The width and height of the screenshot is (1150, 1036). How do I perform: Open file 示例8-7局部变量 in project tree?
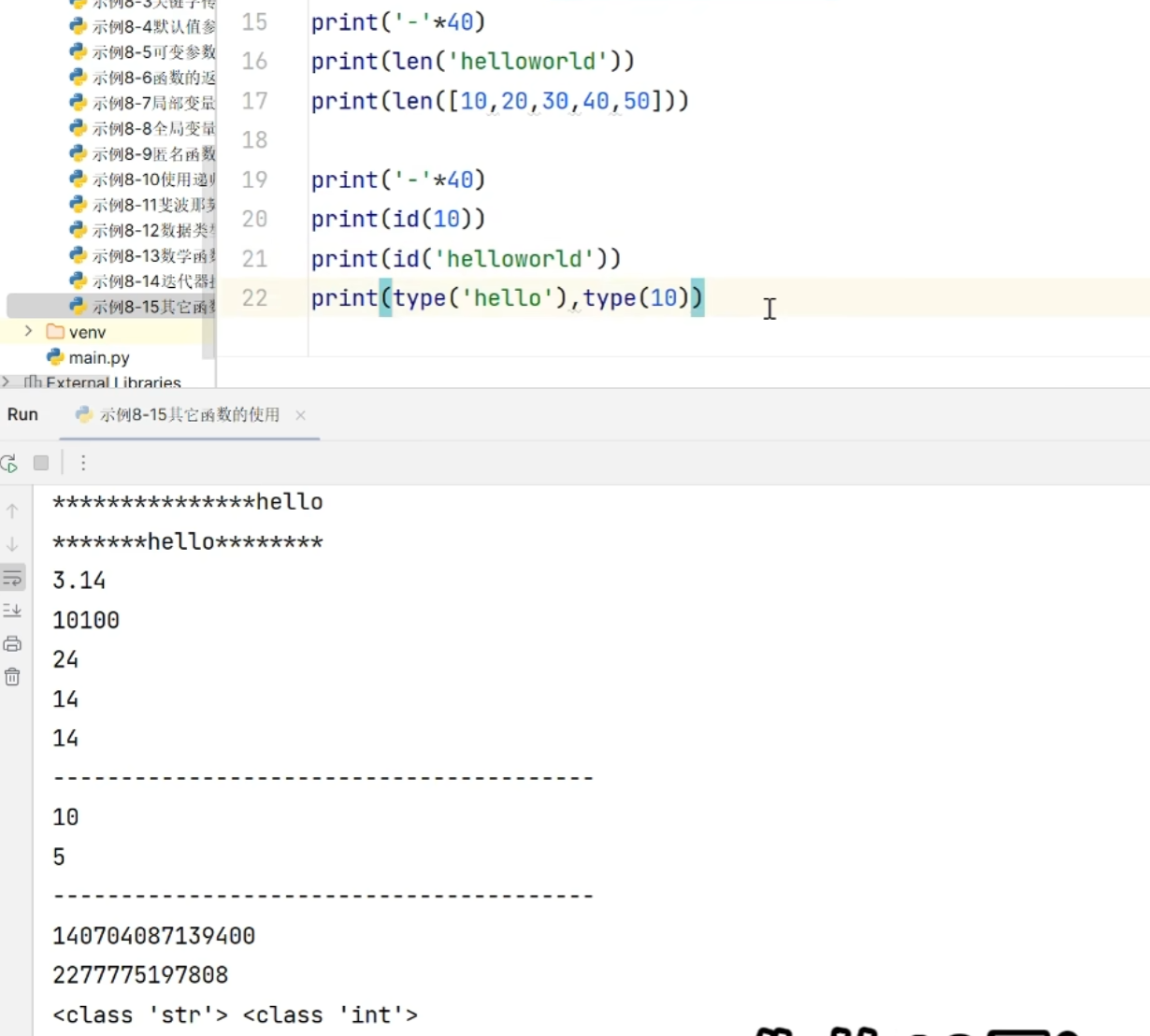pos(143,103)
